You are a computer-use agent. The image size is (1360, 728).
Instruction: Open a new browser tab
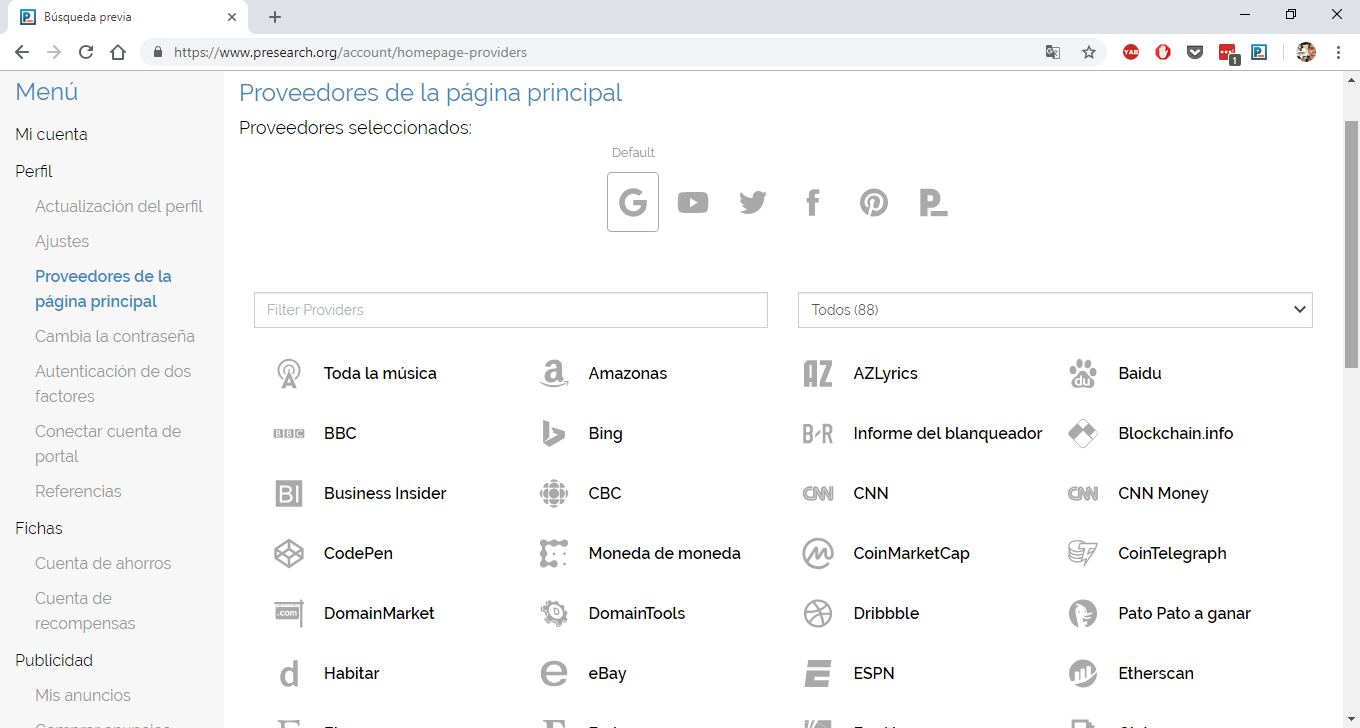[x=275, y=17]
